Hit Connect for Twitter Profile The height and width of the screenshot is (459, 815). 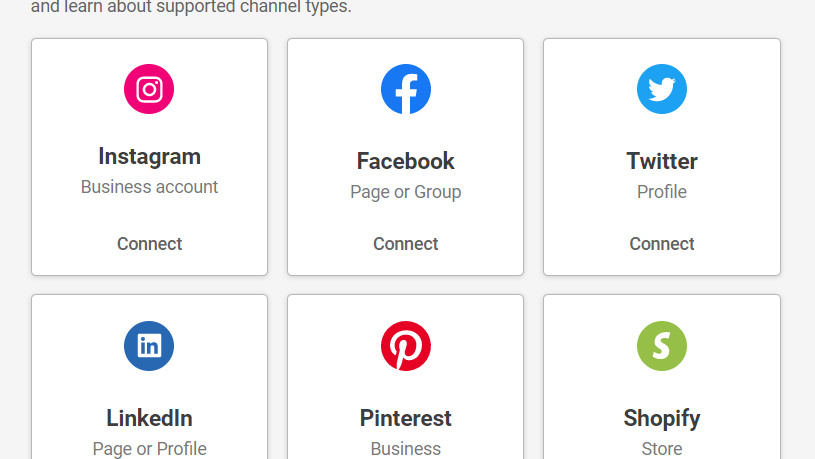click(661, 243)
